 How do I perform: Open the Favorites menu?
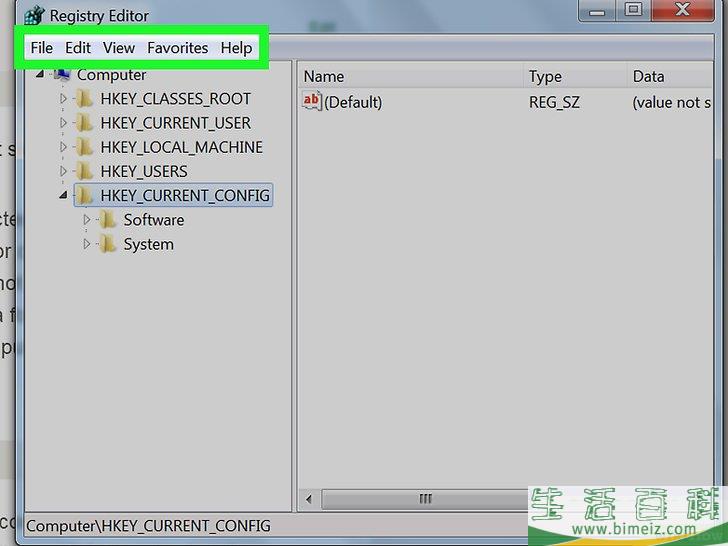[177, 48]
